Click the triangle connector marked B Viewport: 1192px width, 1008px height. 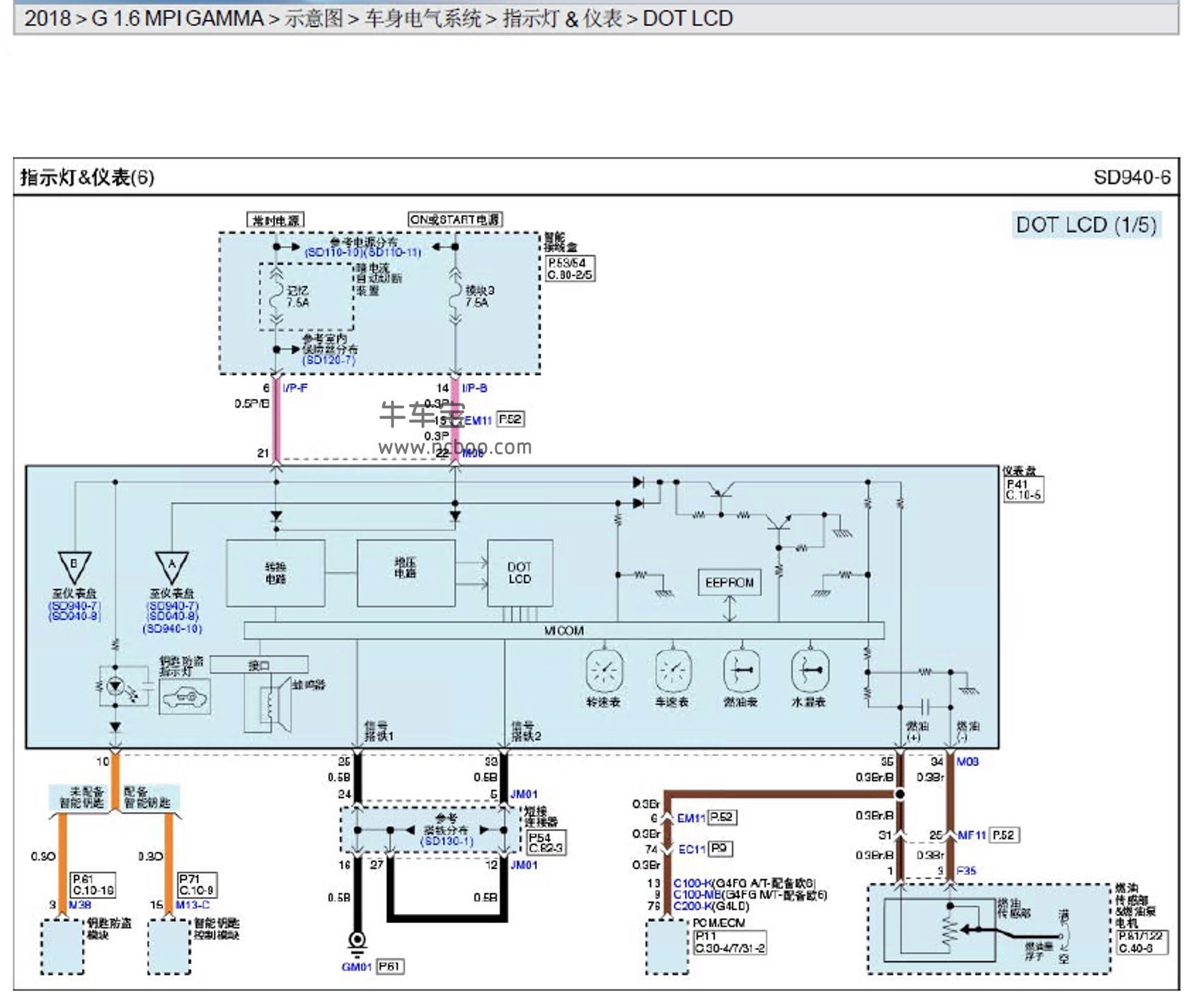74,568
